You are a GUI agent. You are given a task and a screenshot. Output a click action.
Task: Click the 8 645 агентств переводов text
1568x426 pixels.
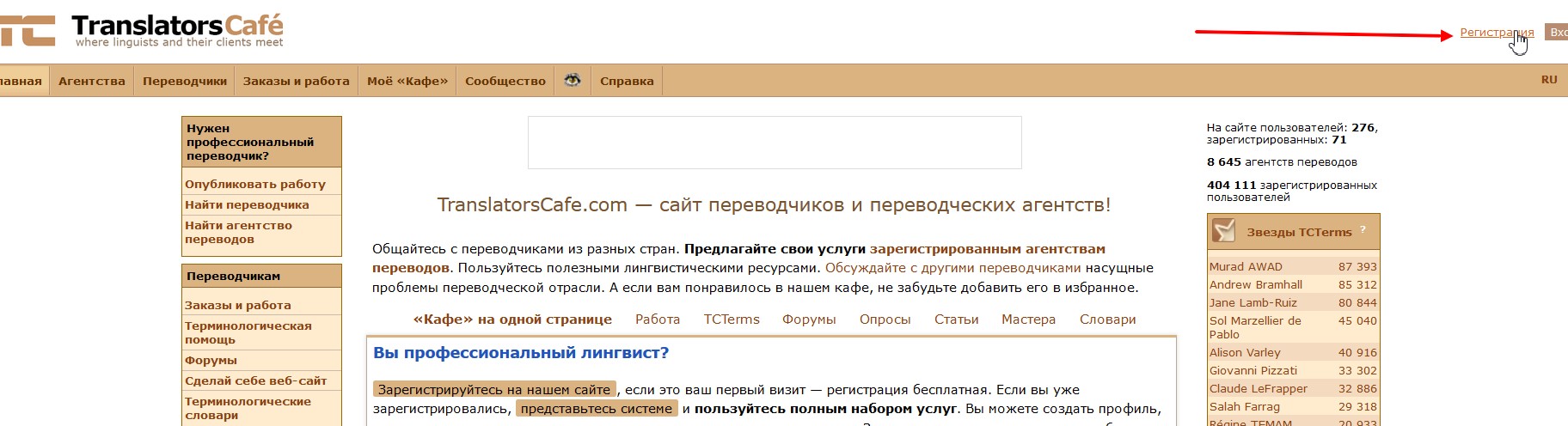(1282, 161)
